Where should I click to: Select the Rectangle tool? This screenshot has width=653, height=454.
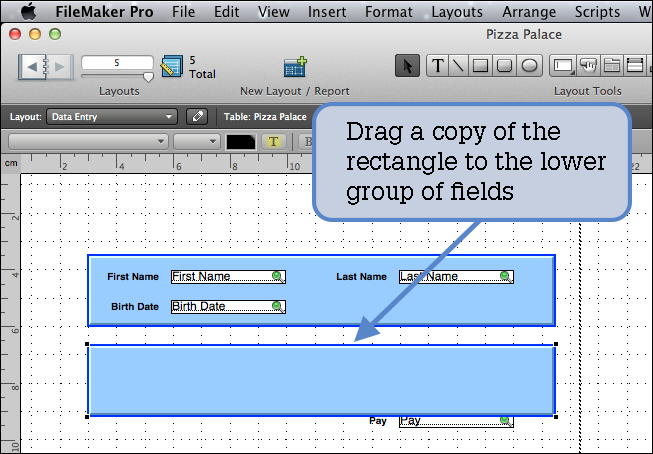(x=481, y=66)
